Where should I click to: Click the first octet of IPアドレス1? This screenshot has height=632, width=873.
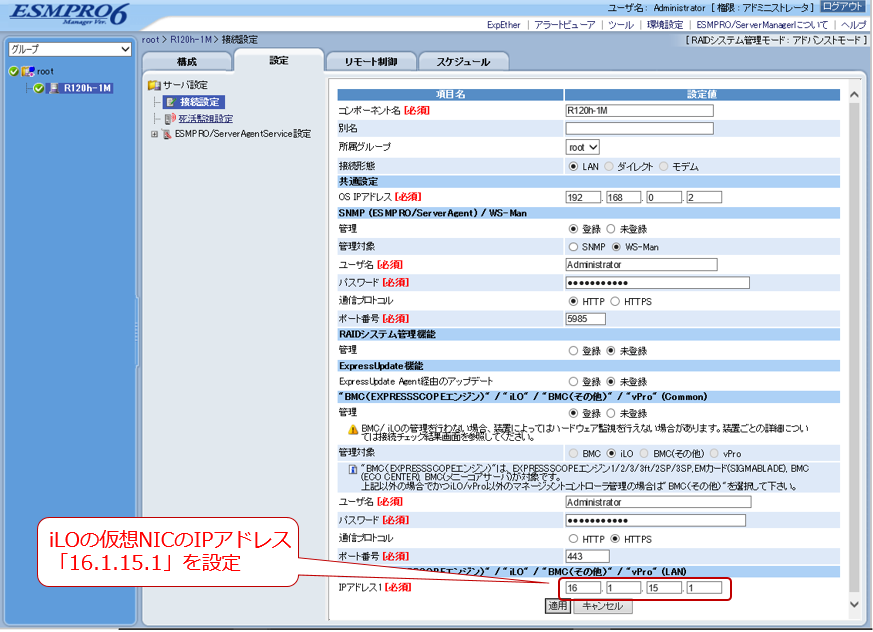pyautogui.click(x=583, y=587)
